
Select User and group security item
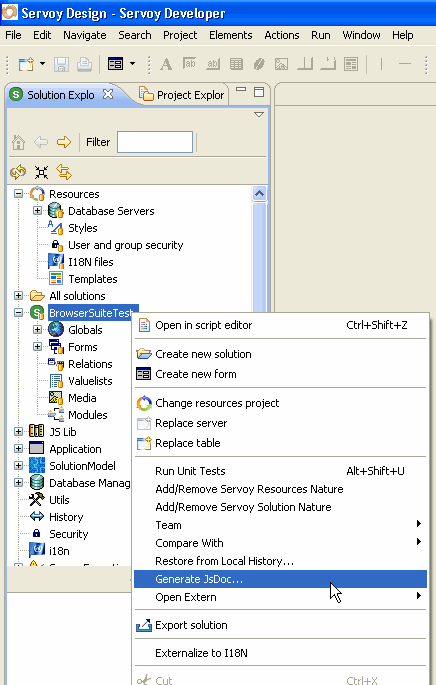pos(125,245)
